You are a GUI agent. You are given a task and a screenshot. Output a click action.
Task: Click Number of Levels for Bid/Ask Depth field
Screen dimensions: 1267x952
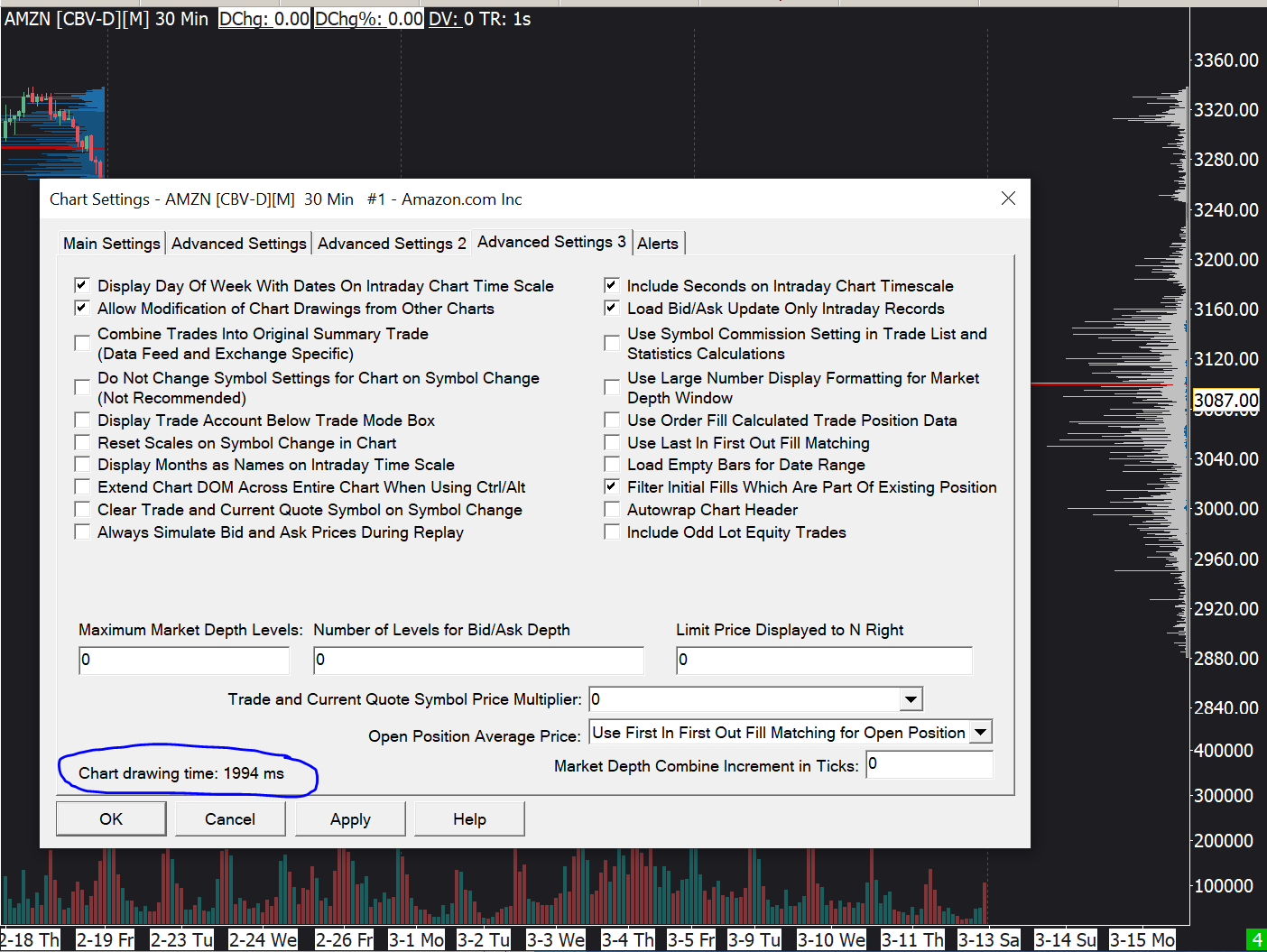[x=478, y=660]
